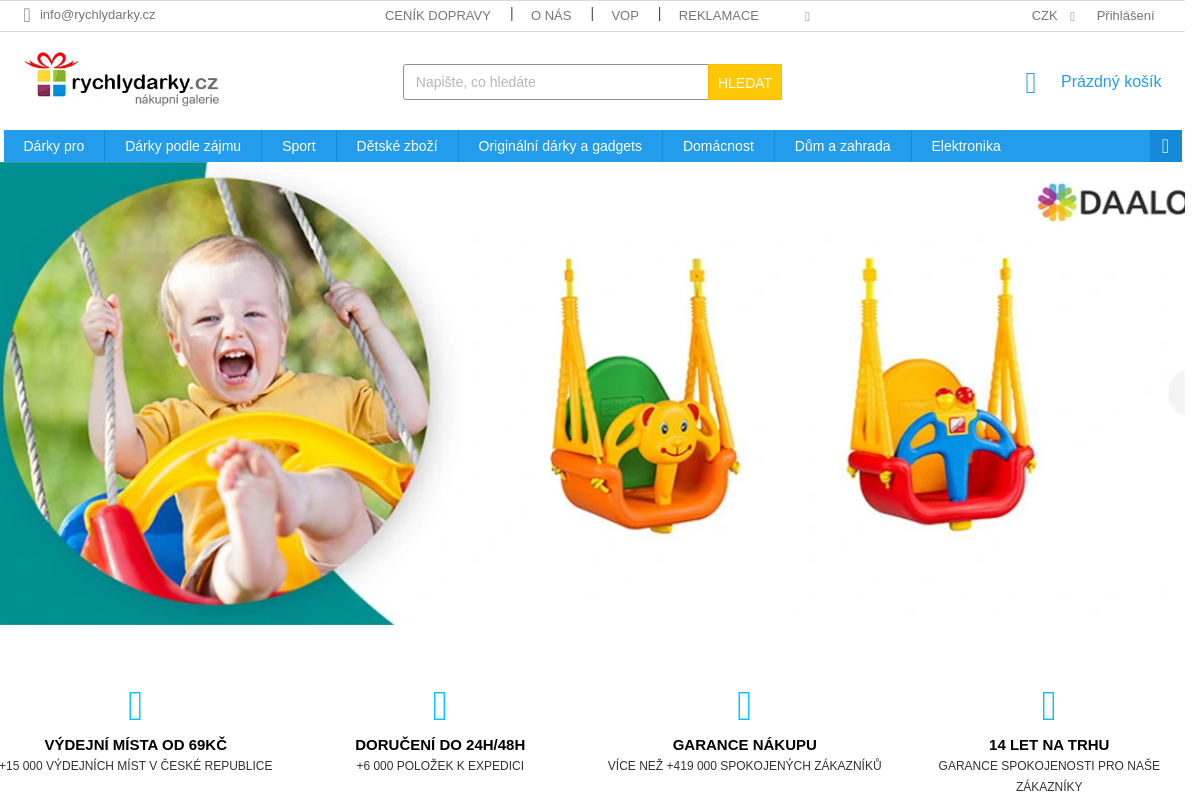Click icon above Doručení do 24h/48h

tap(440, 706)
